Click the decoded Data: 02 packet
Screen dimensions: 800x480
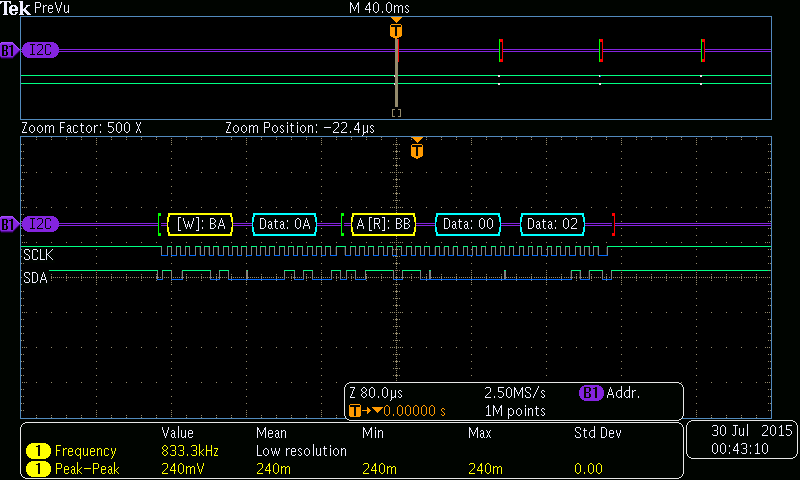pos(552,224)
